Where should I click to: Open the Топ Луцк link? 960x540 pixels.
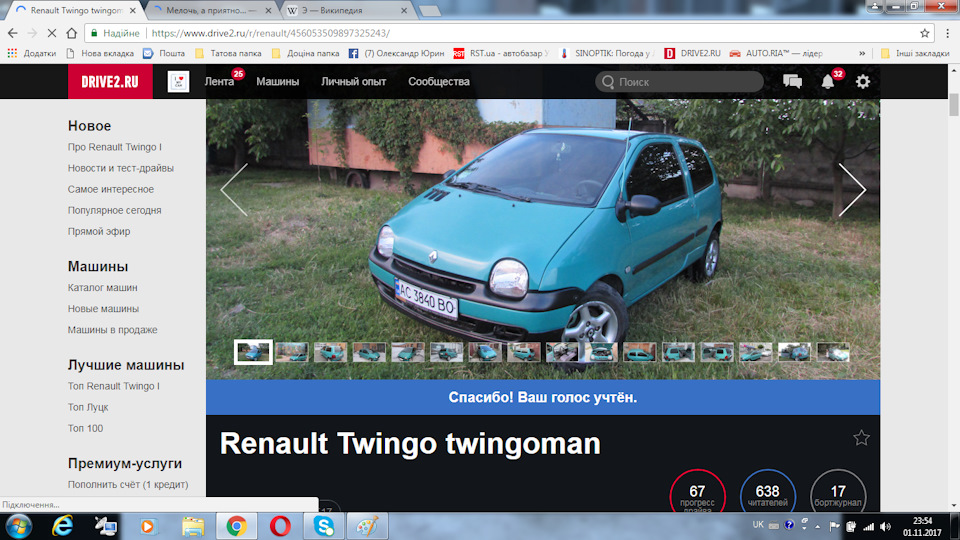[88, 407]
